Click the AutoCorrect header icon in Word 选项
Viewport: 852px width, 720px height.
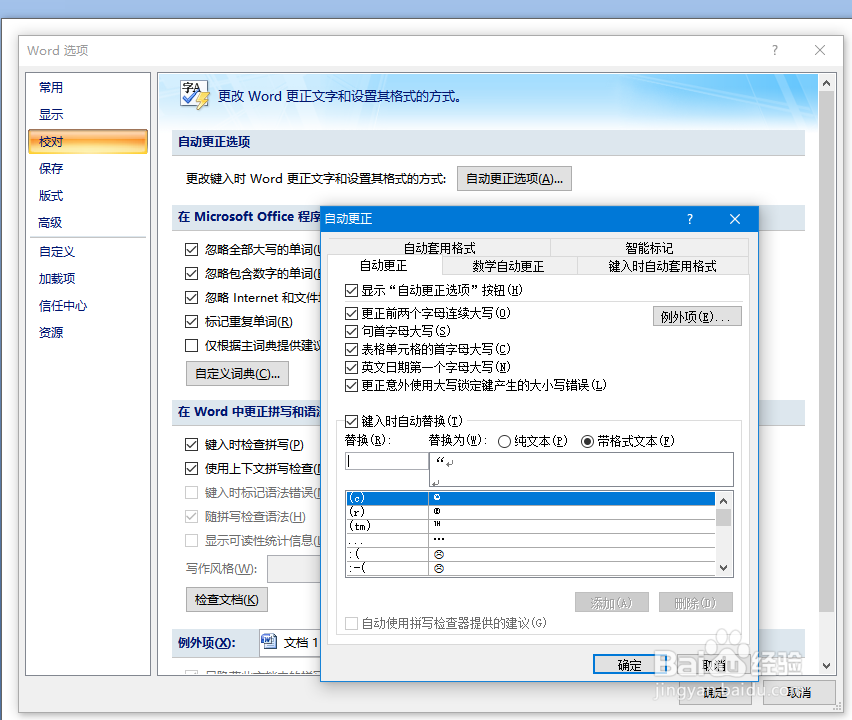tap(195, 95)
